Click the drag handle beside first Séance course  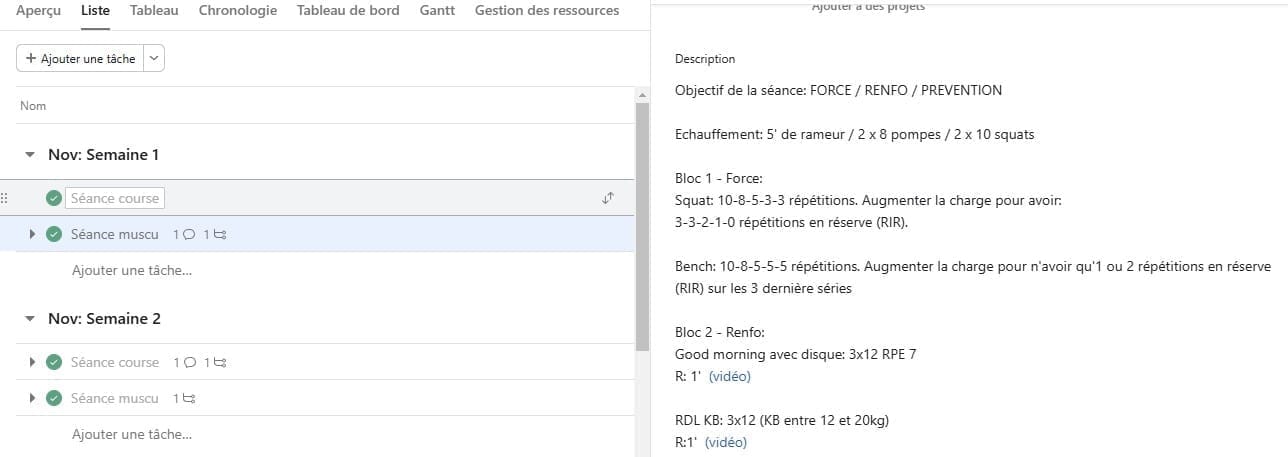coord(4,198)
